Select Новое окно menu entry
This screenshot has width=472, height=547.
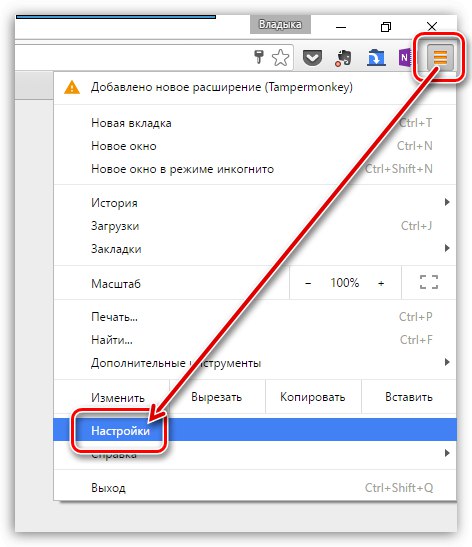pyautogui.click(x=255, y=146)
